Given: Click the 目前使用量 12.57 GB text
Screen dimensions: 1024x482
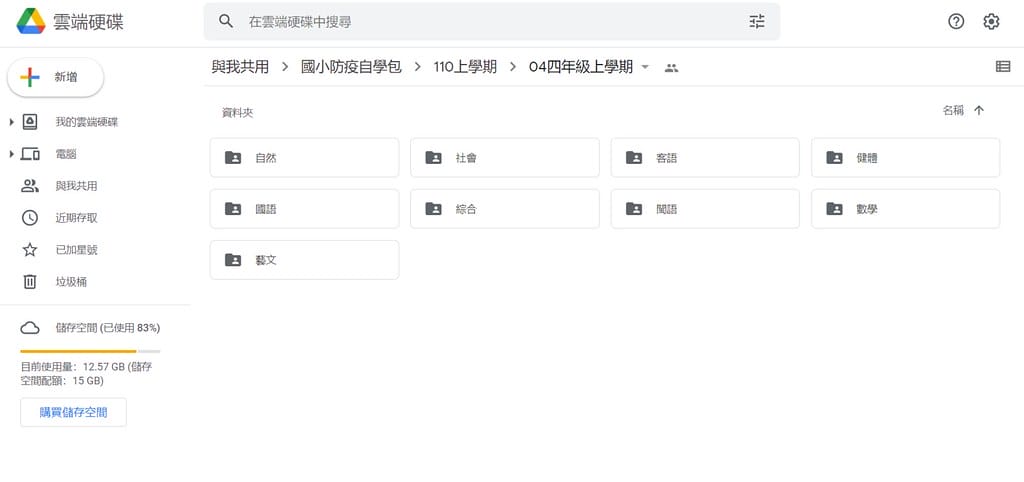Looking at the screenshot, I should [x=86, y=374].
